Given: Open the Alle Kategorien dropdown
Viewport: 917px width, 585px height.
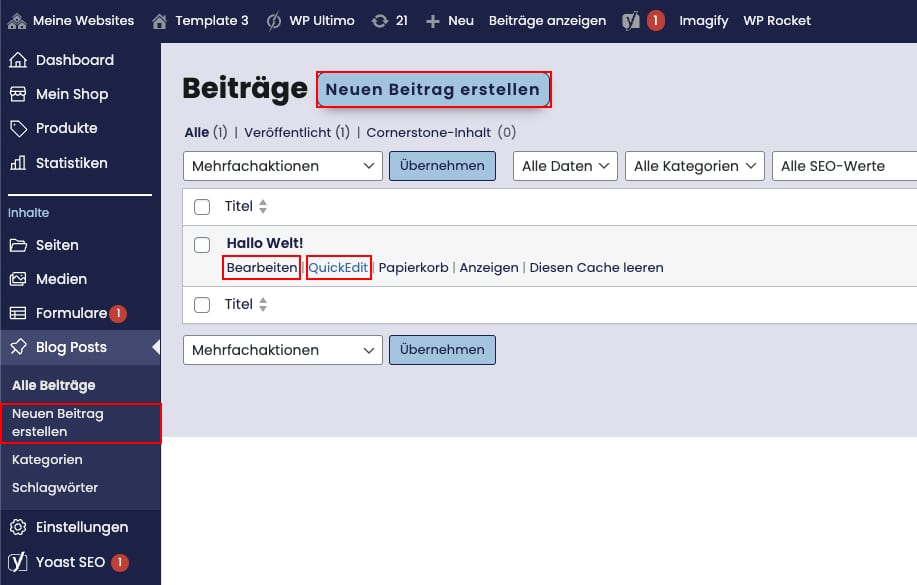Looking at the screenshot, I should coord(695,166).
